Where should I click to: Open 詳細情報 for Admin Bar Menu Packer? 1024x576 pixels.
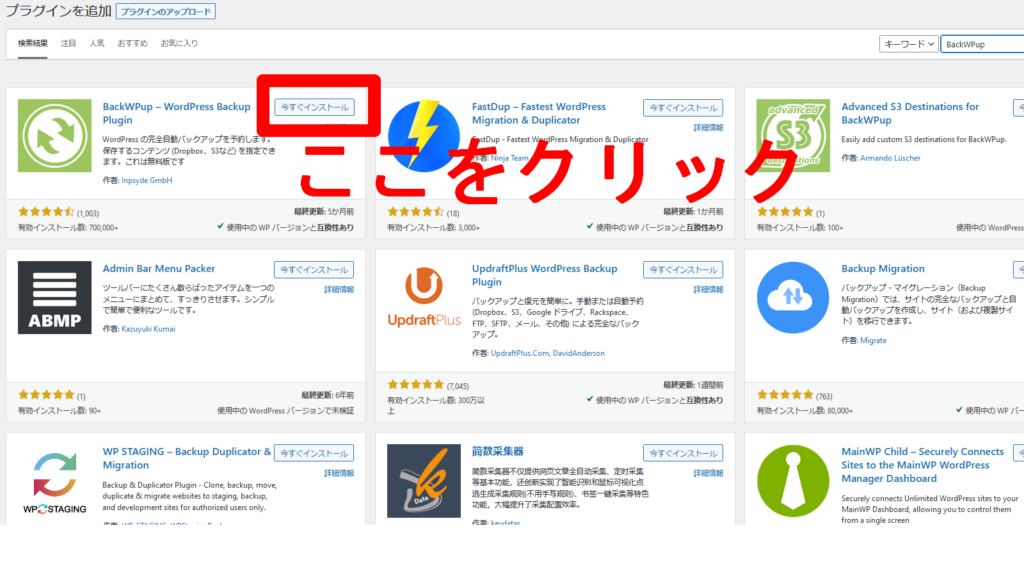coord(339,289)
